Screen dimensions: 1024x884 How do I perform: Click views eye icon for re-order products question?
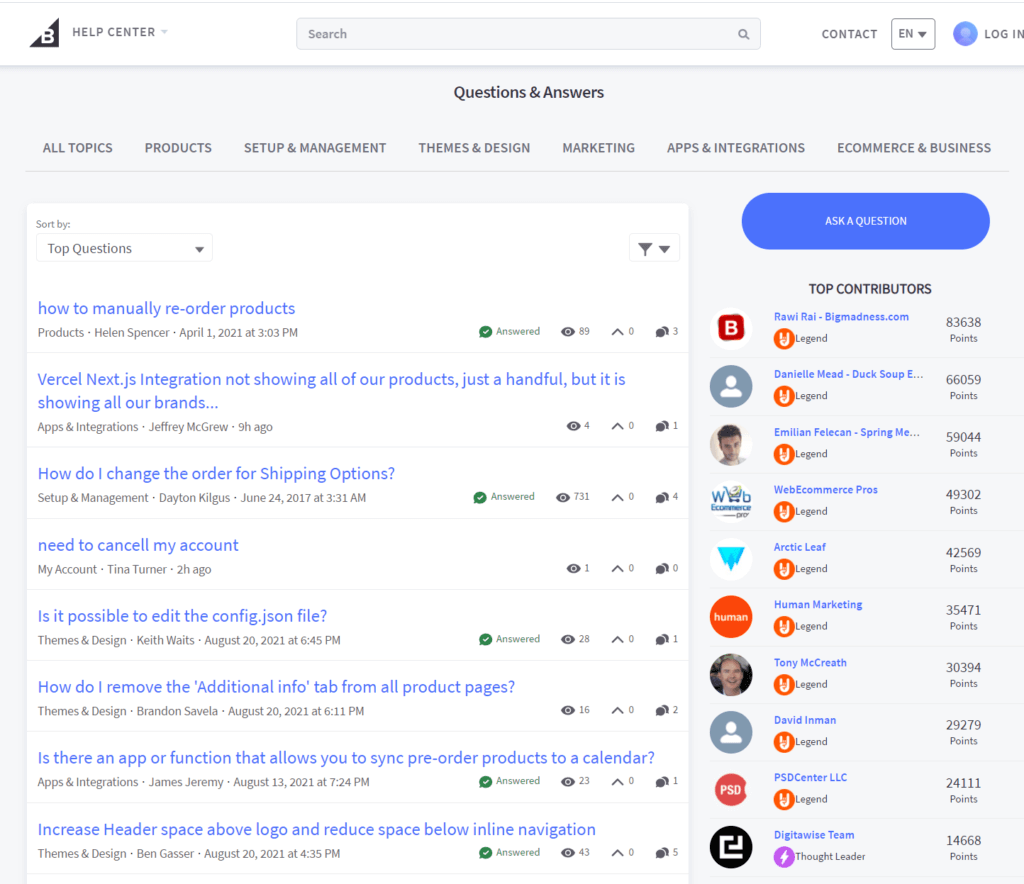point(568,332)
